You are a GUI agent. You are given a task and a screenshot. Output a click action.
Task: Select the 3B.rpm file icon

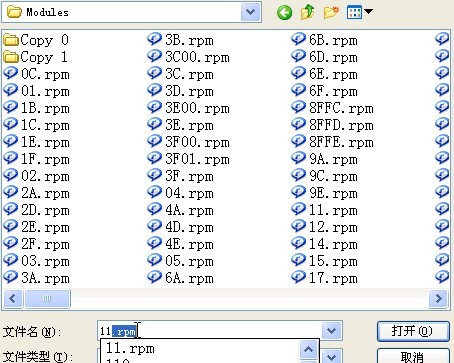(155, 39)
